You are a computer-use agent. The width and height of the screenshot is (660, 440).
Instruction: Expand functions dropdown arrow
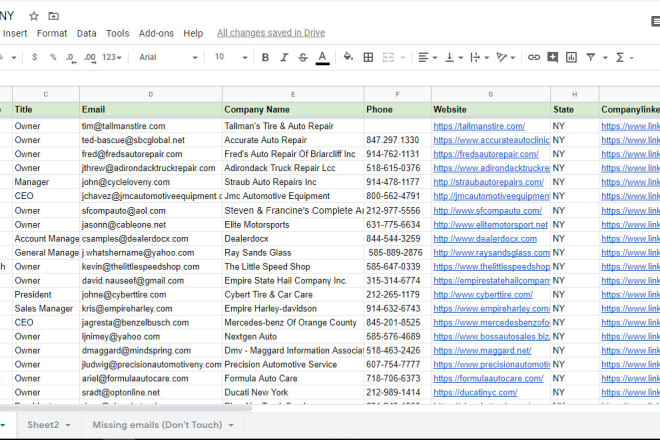pyautogui.click(x=631, y=58)
